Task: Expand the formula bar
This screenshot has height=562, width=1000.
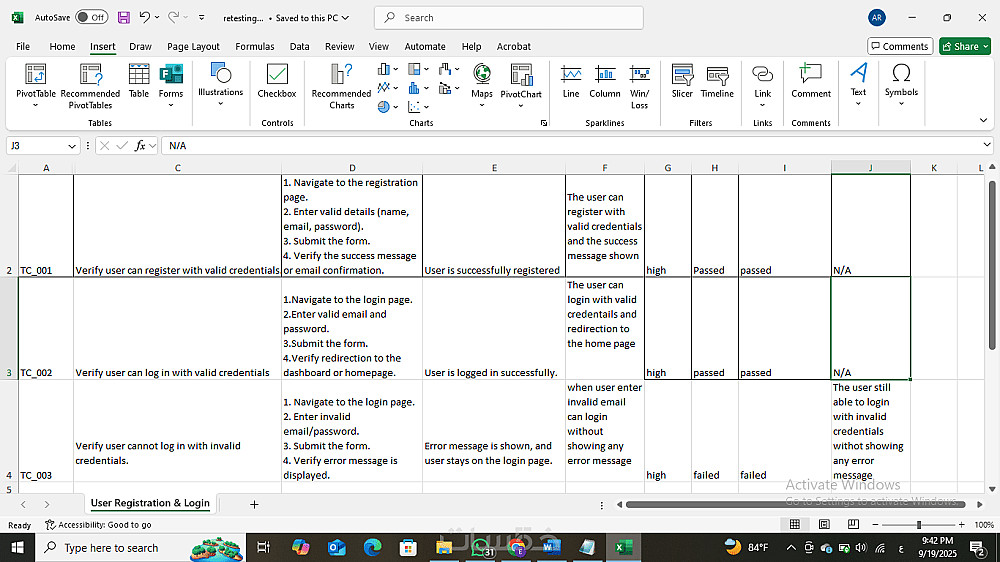Action: click(987, 145)
